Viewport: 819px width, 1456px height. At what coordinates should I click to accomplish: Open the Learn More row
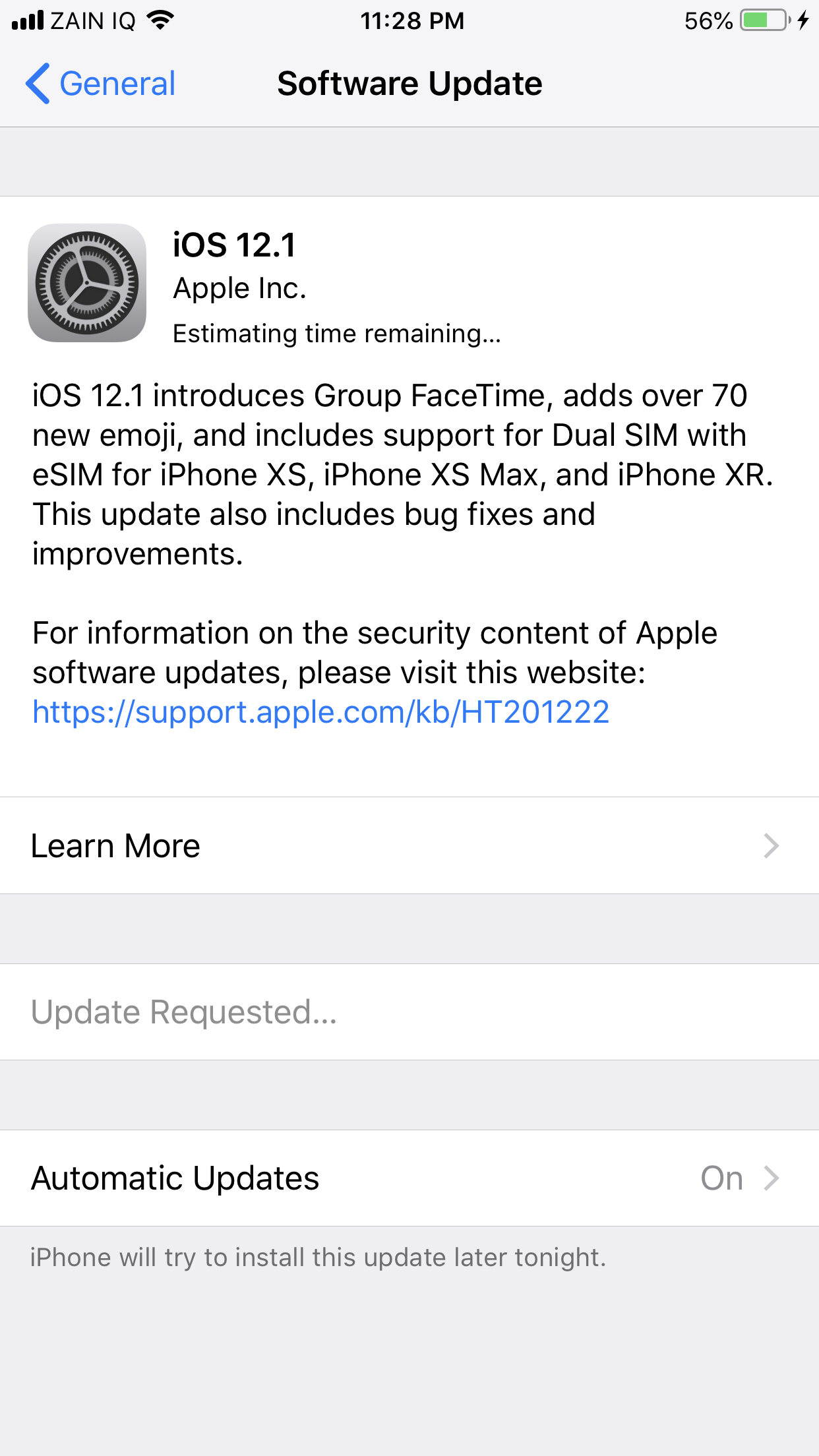(409, 845)
